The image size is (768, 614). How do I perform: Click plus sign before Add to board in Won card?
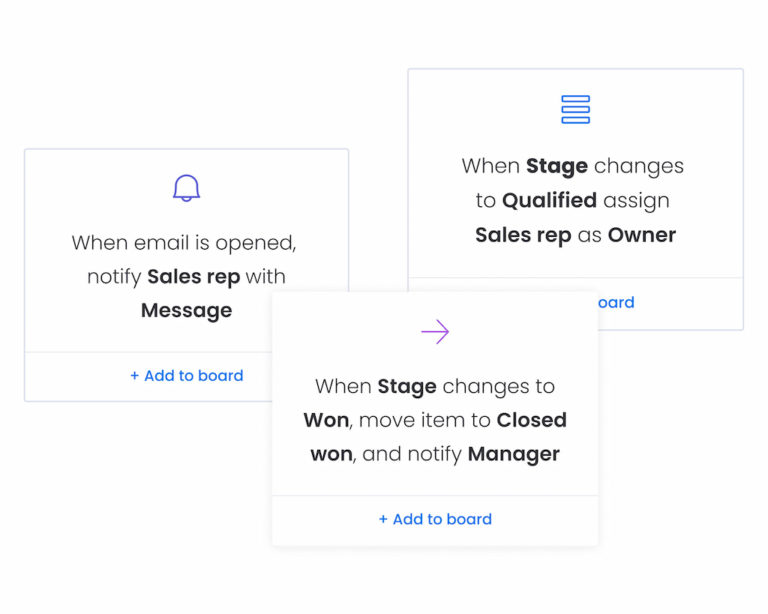click(x=383, y=519)
